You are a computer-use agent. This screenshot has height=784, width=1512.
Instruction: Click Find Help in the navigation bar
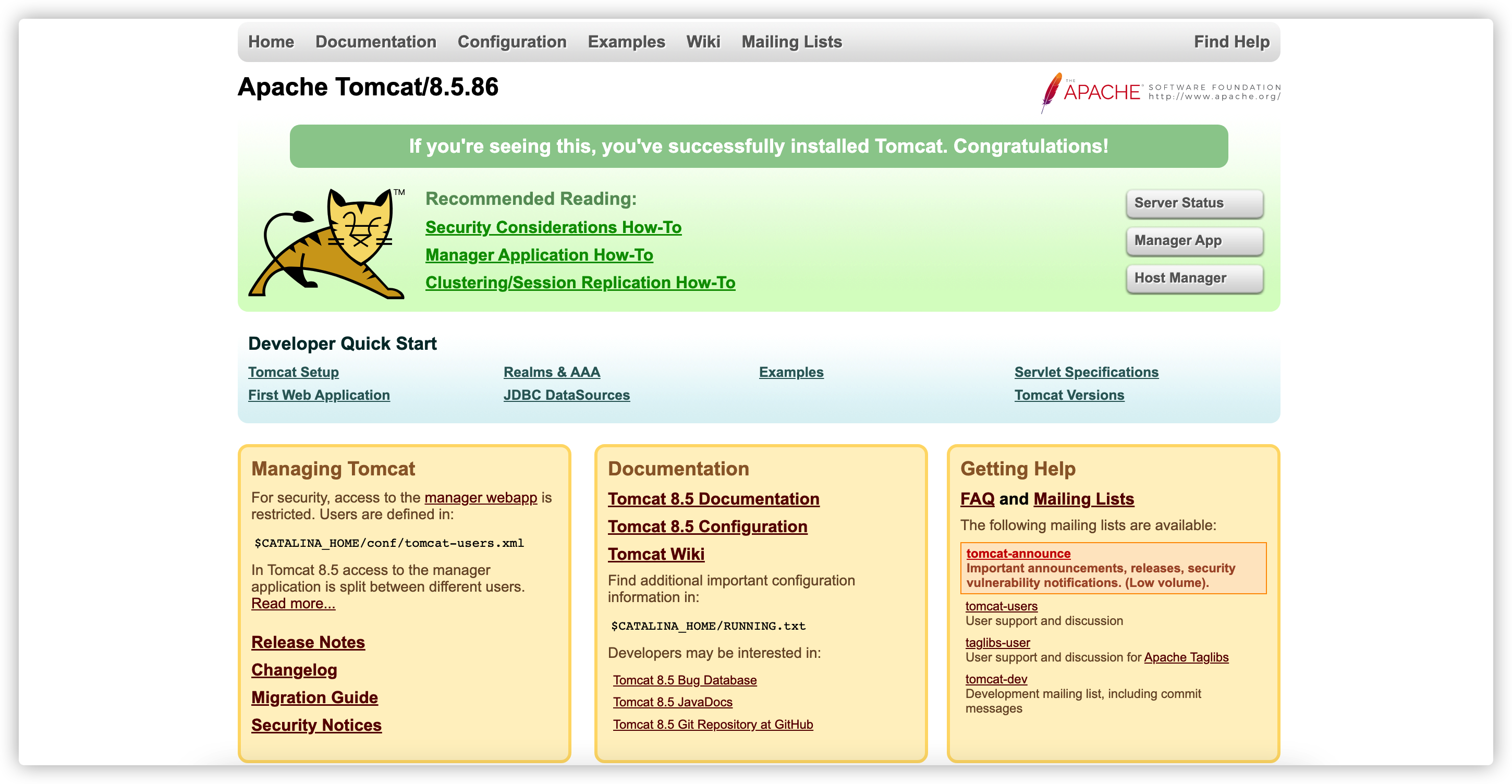click(1231, 42)
